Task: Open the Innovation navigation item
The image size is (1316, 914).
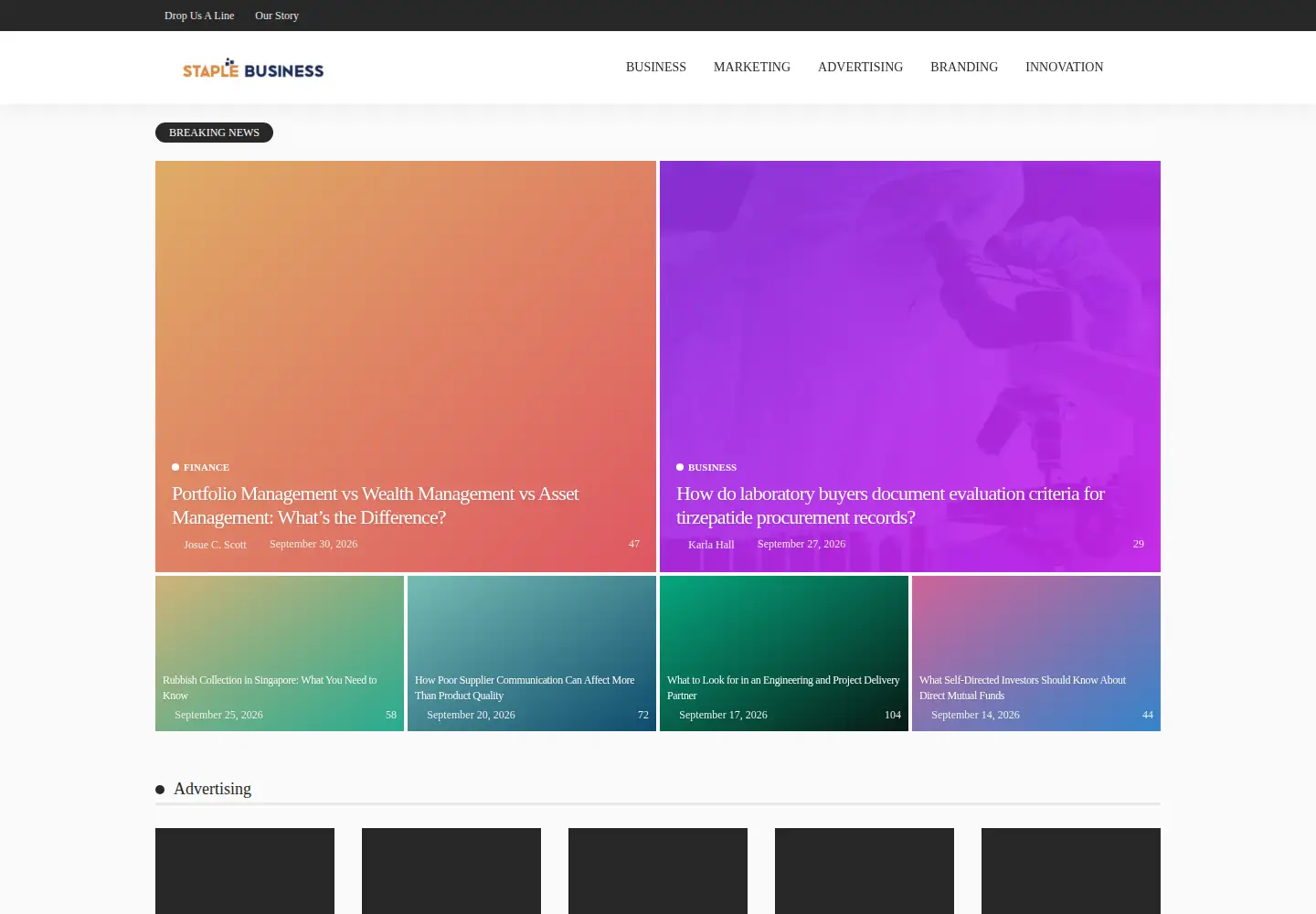Action: pos(1064,67)
